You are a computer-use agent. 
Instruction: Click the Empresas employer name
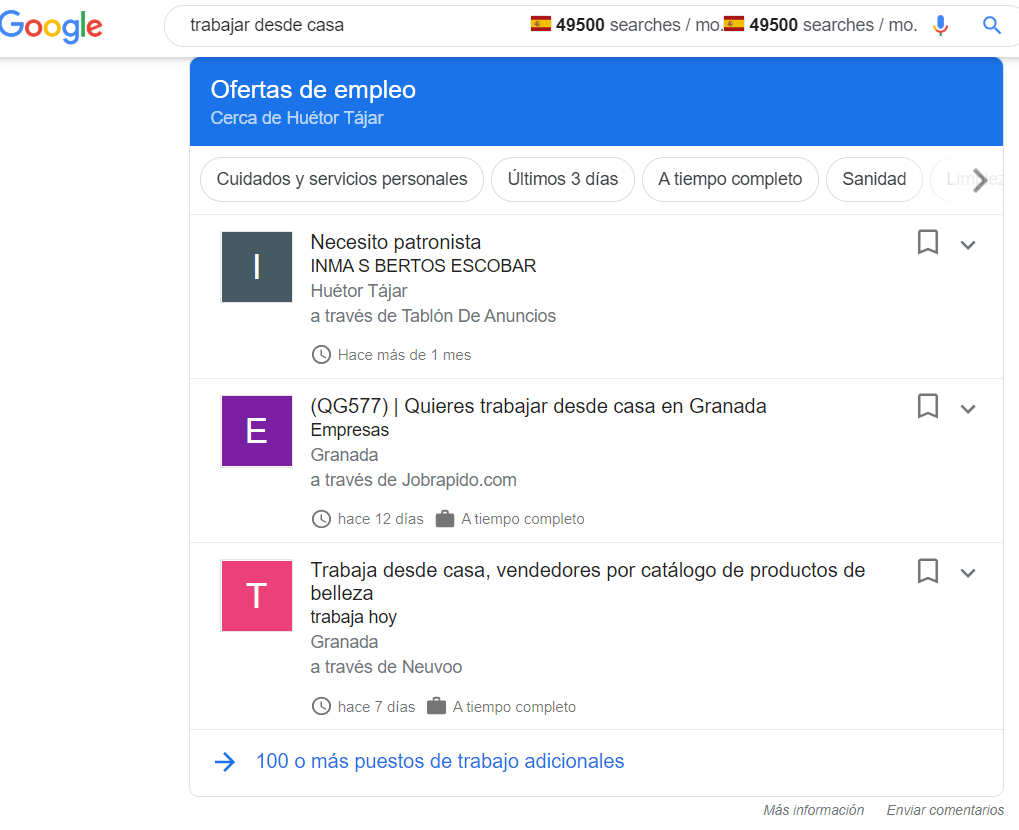(x=350, y=430)
